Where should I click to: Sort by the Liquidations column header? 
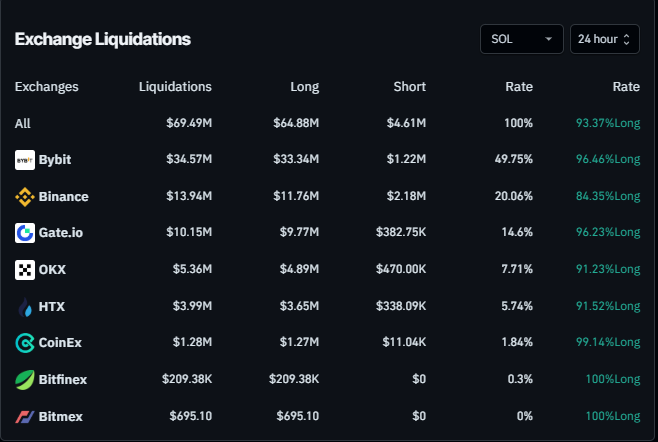click(175, 87)
